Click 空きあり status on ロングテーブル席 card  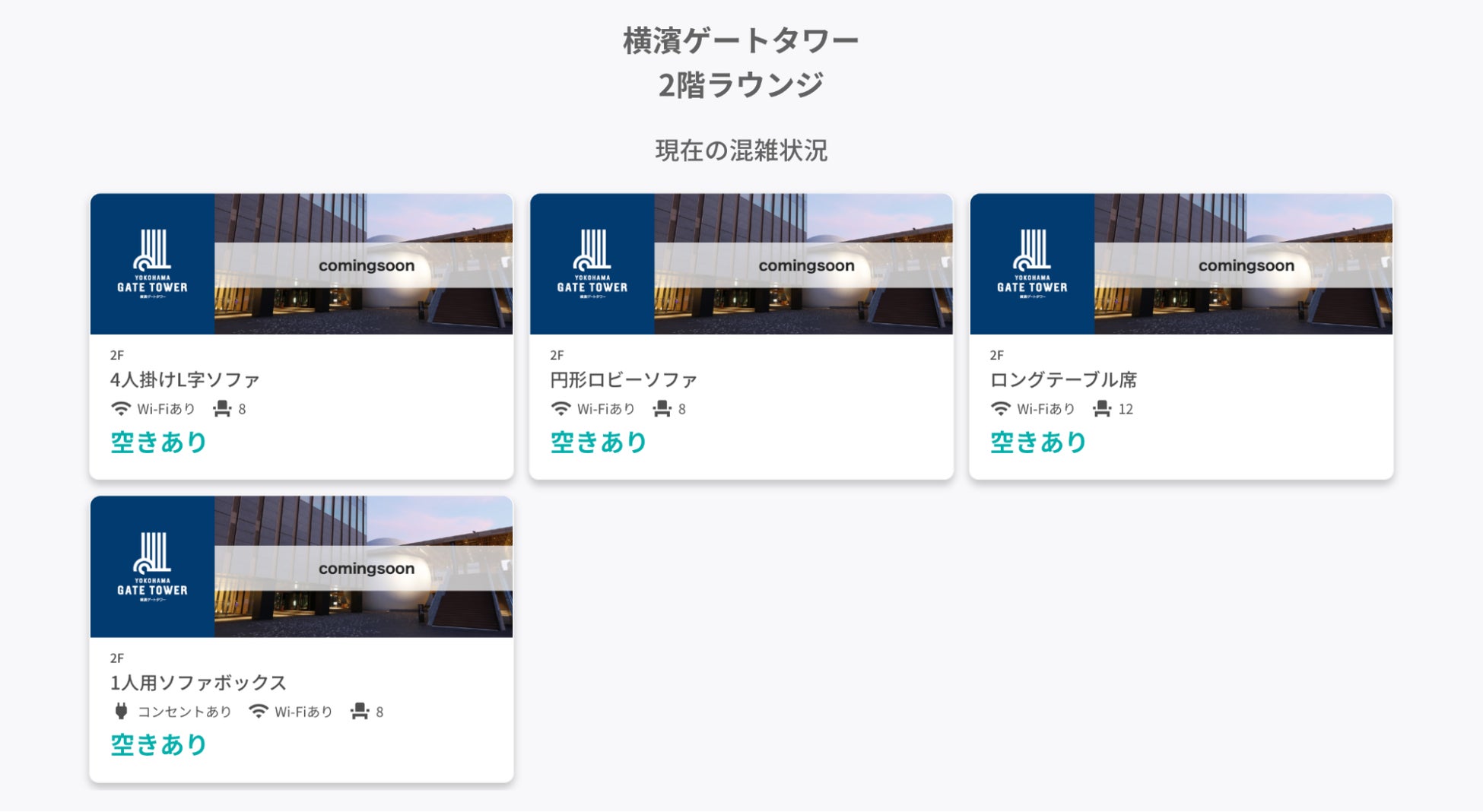(1038, 442)
